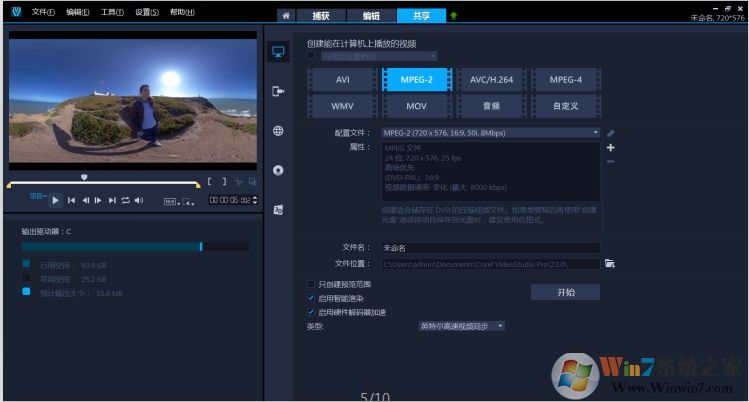Viewport: 749px width, 402px height.
Task: Step to the previous frame
Action: 86,201
